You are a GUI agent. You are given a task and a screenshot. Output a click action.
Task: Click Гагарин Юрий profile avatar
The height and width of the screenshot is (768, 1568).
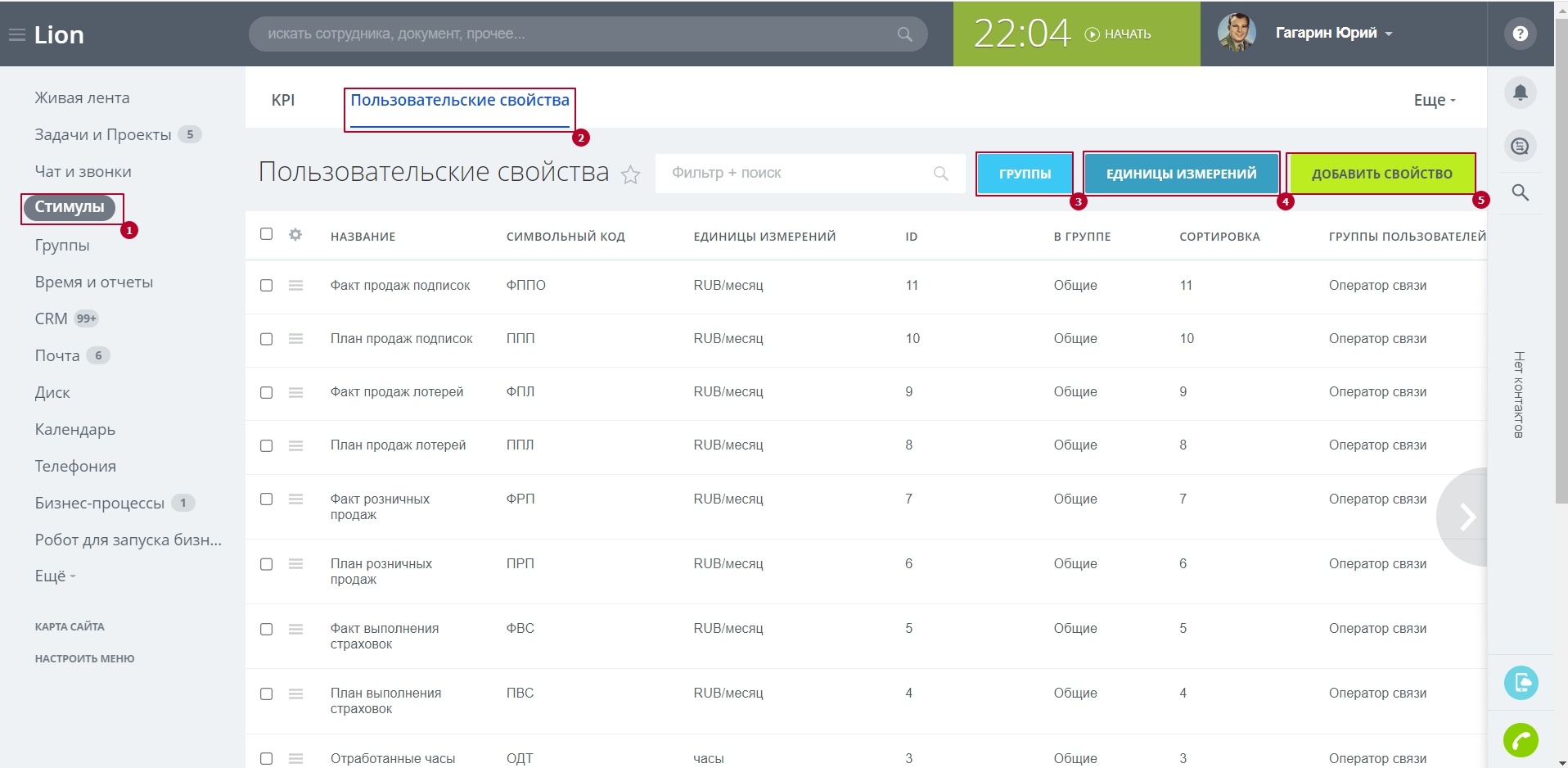[x=1237, y=34]
